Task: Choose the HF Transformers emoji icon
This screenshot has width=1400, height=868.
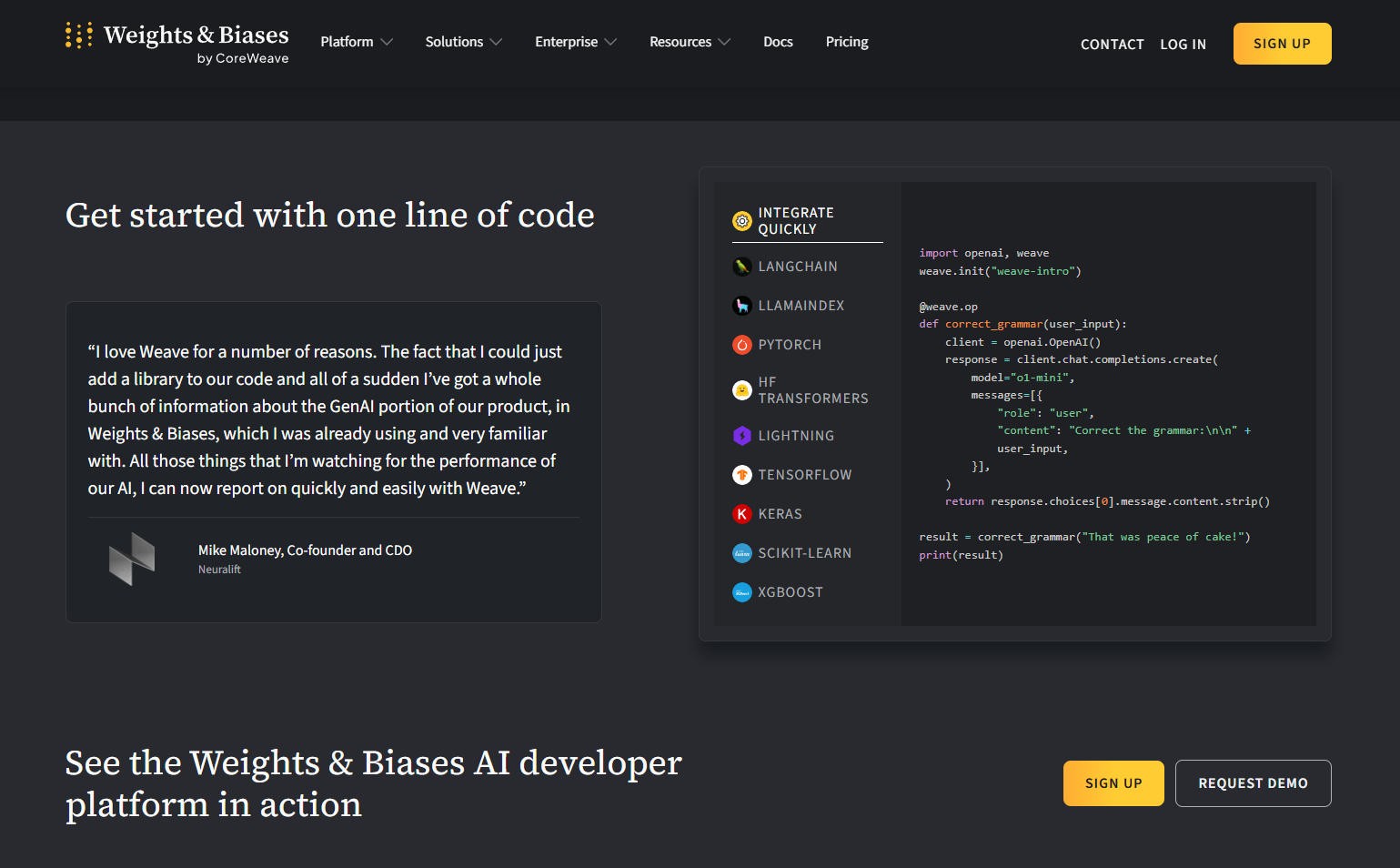Action: pyautogui.click(x=741, y=390)
